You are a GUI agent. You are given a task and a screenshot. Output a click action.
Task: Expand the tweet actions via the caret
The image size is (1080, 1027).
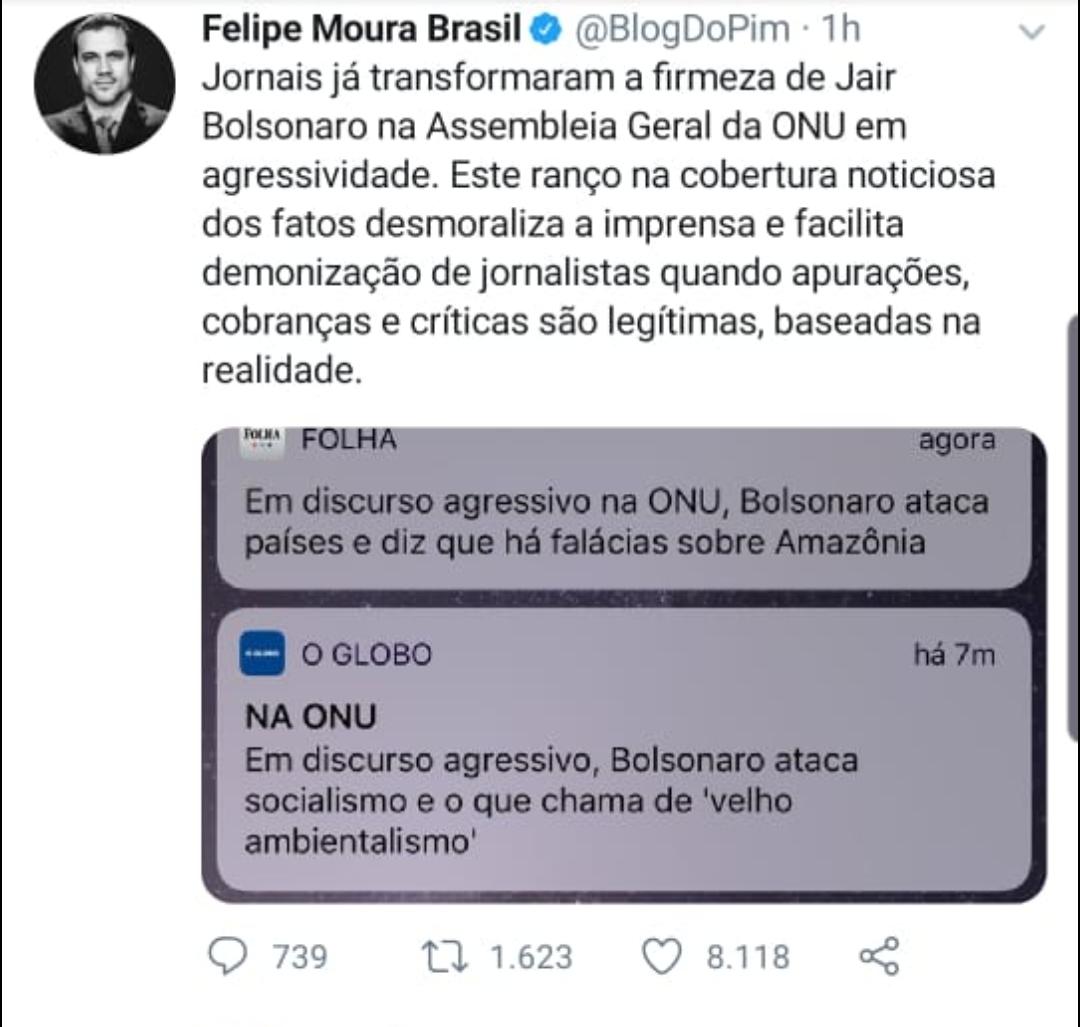pyautogui.click(x=1032, y=31)
